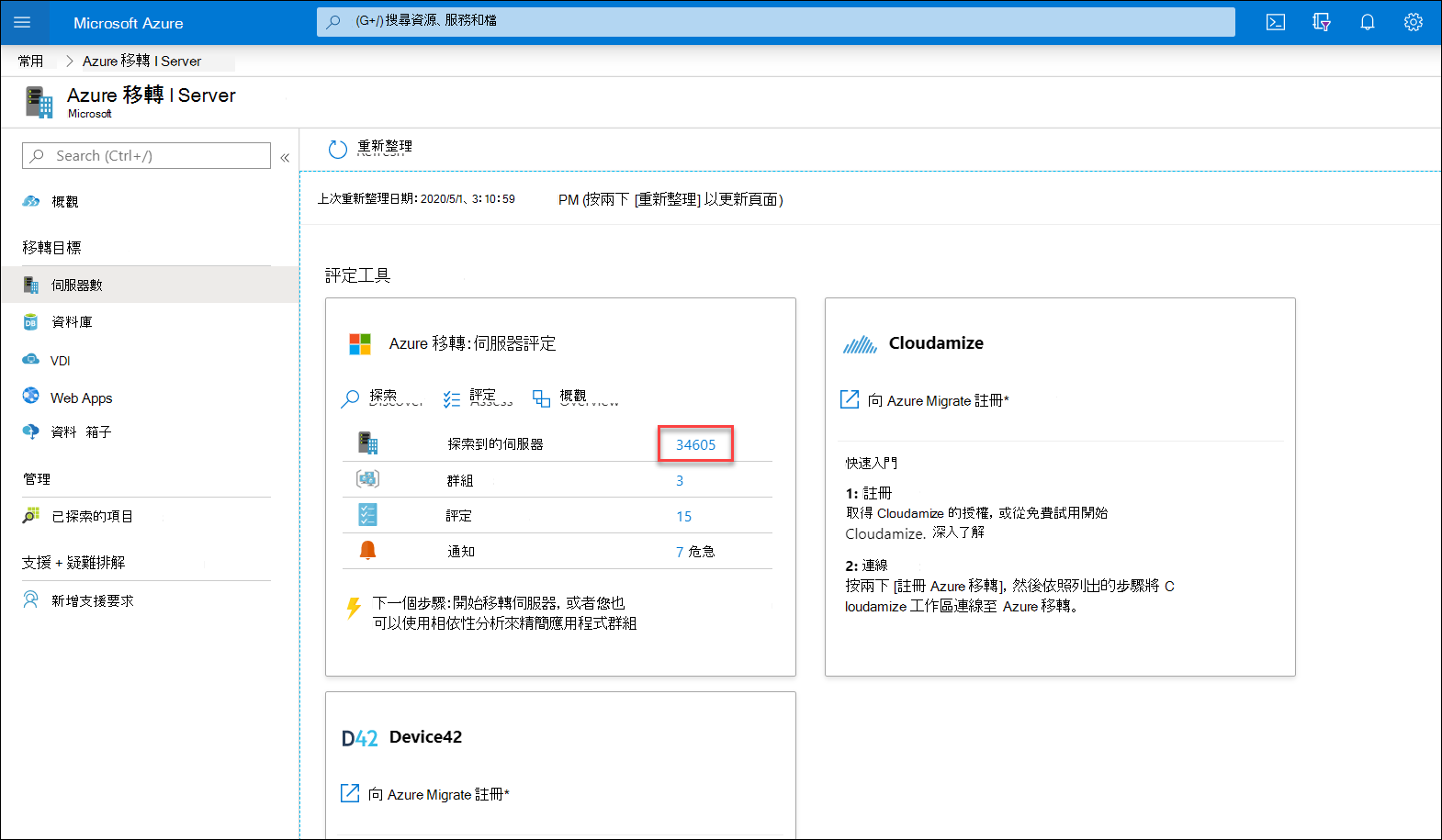This screenshot has width=1442, height=840.
Task: Go to 常用 breadcrumb
Action: coord(30,61)
